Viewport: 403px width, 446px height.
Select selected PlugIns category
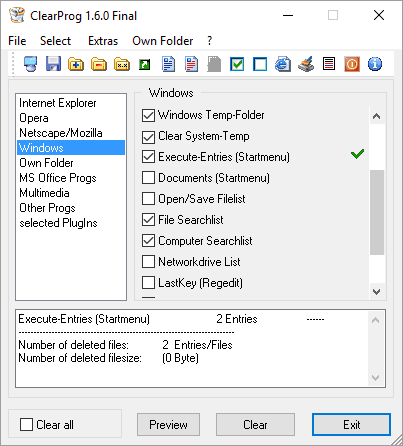click(71, 223)
